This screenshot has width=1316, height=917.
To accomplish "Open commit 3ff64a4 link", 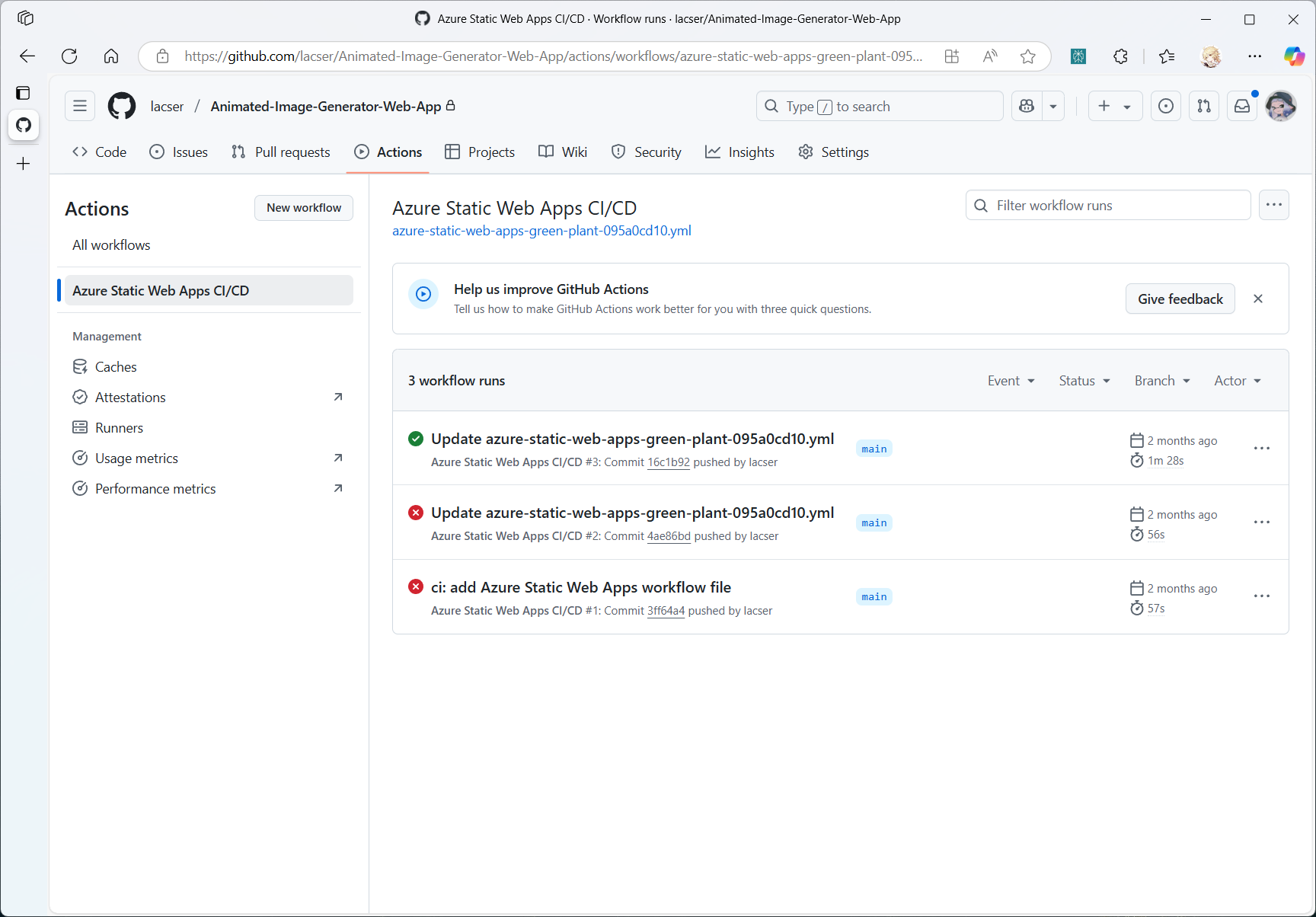I will [x=666, y=611].
